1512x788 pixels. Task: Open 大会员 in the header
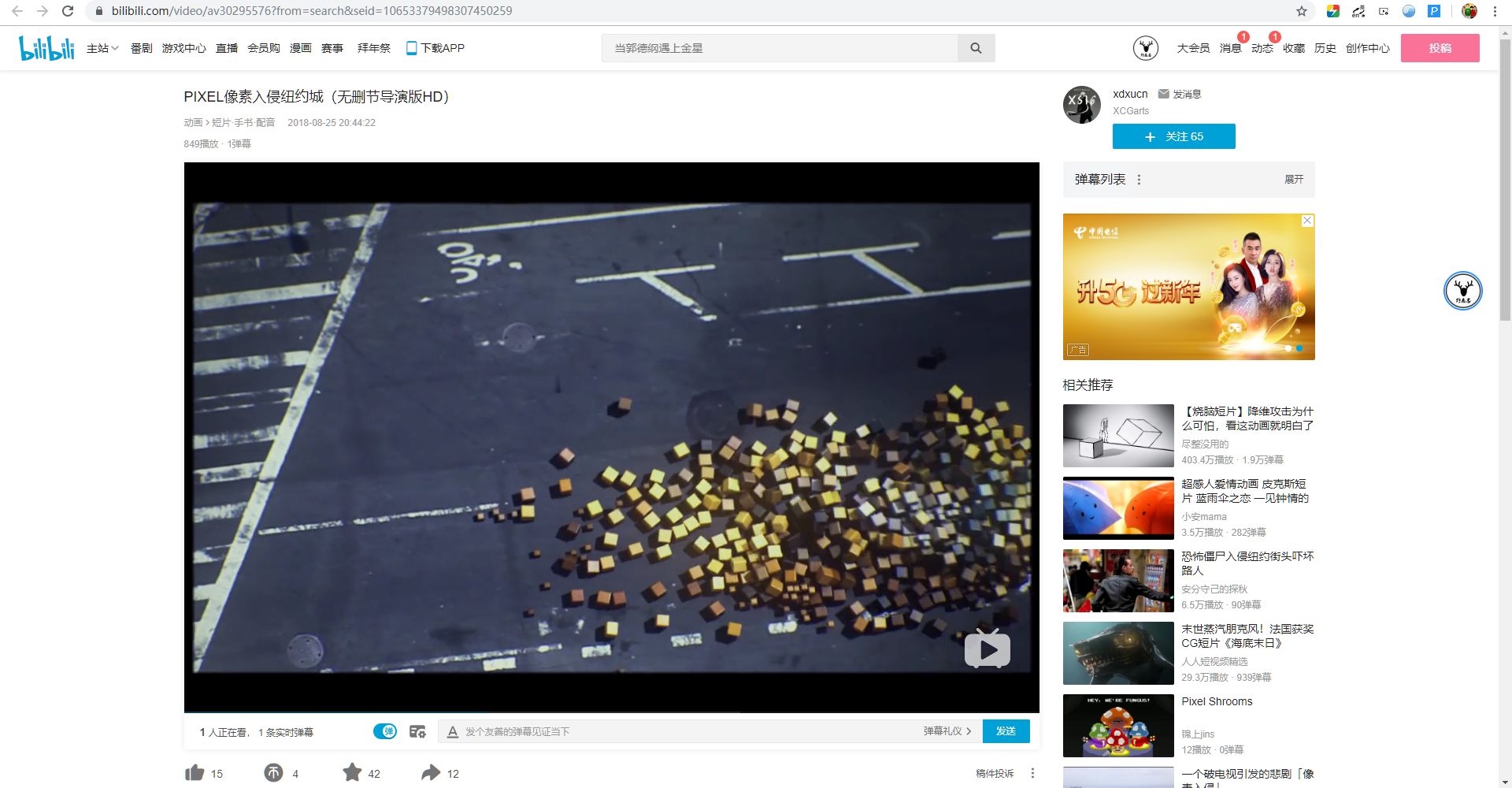(1193, 48)
